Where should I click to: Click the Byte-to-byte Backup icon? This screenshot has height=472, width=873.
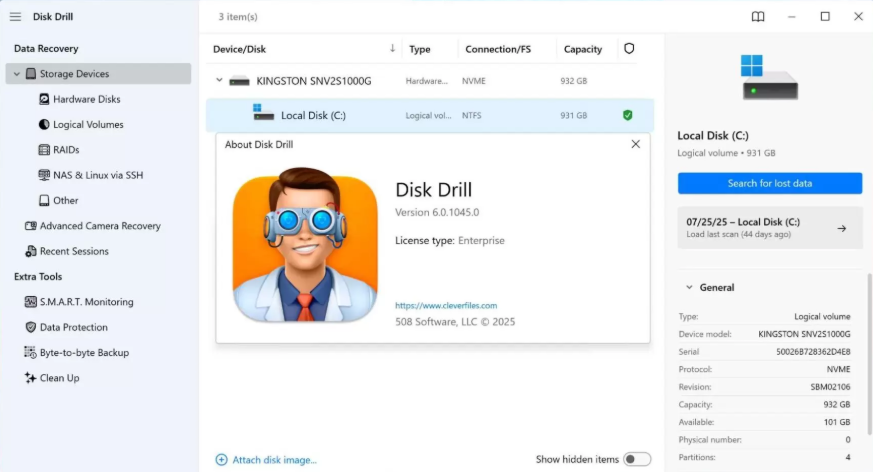point(31,352)
